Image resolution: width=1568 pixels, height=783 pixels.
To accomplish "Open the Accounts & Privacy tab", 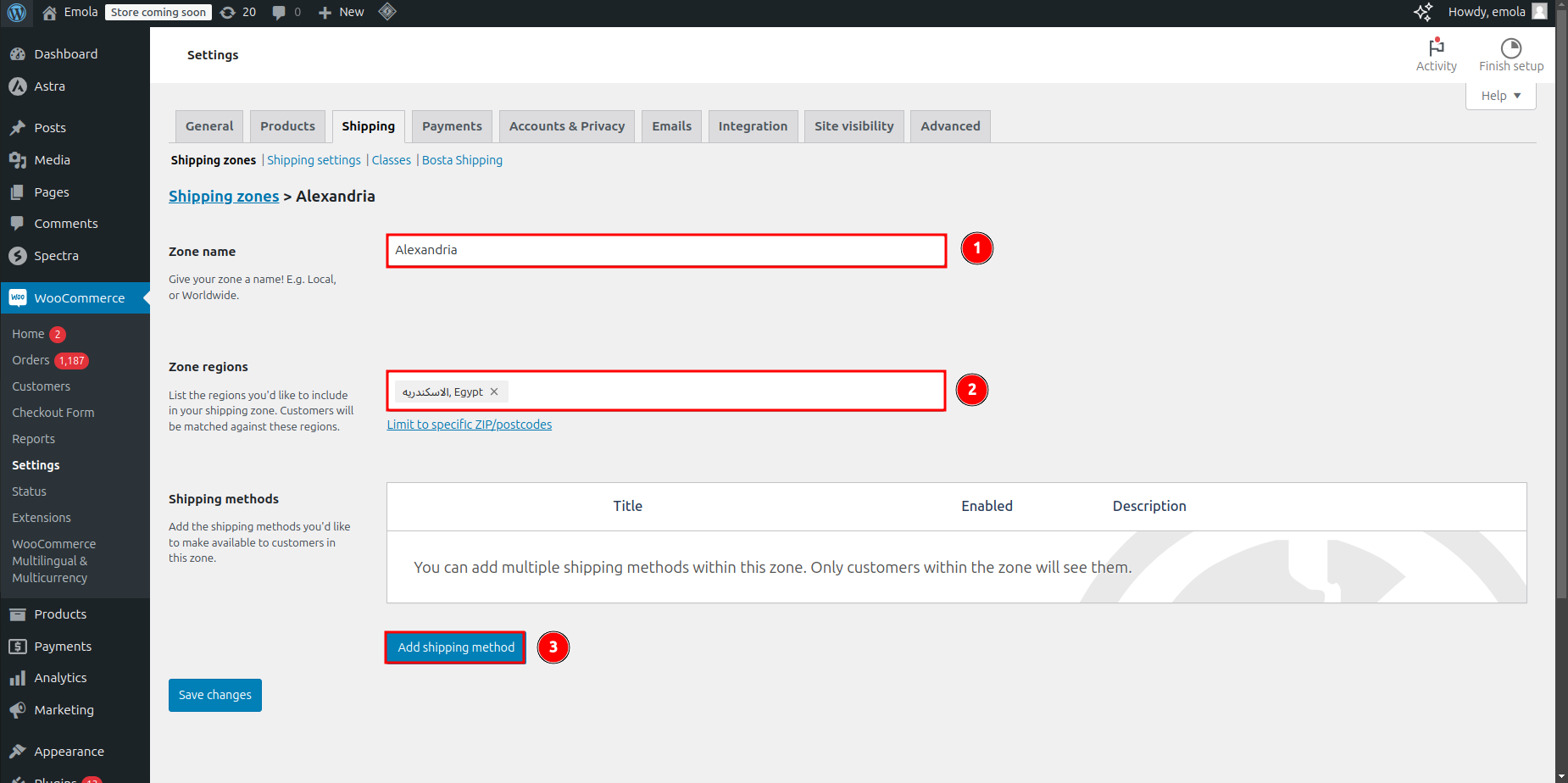I will coord(567,126).
